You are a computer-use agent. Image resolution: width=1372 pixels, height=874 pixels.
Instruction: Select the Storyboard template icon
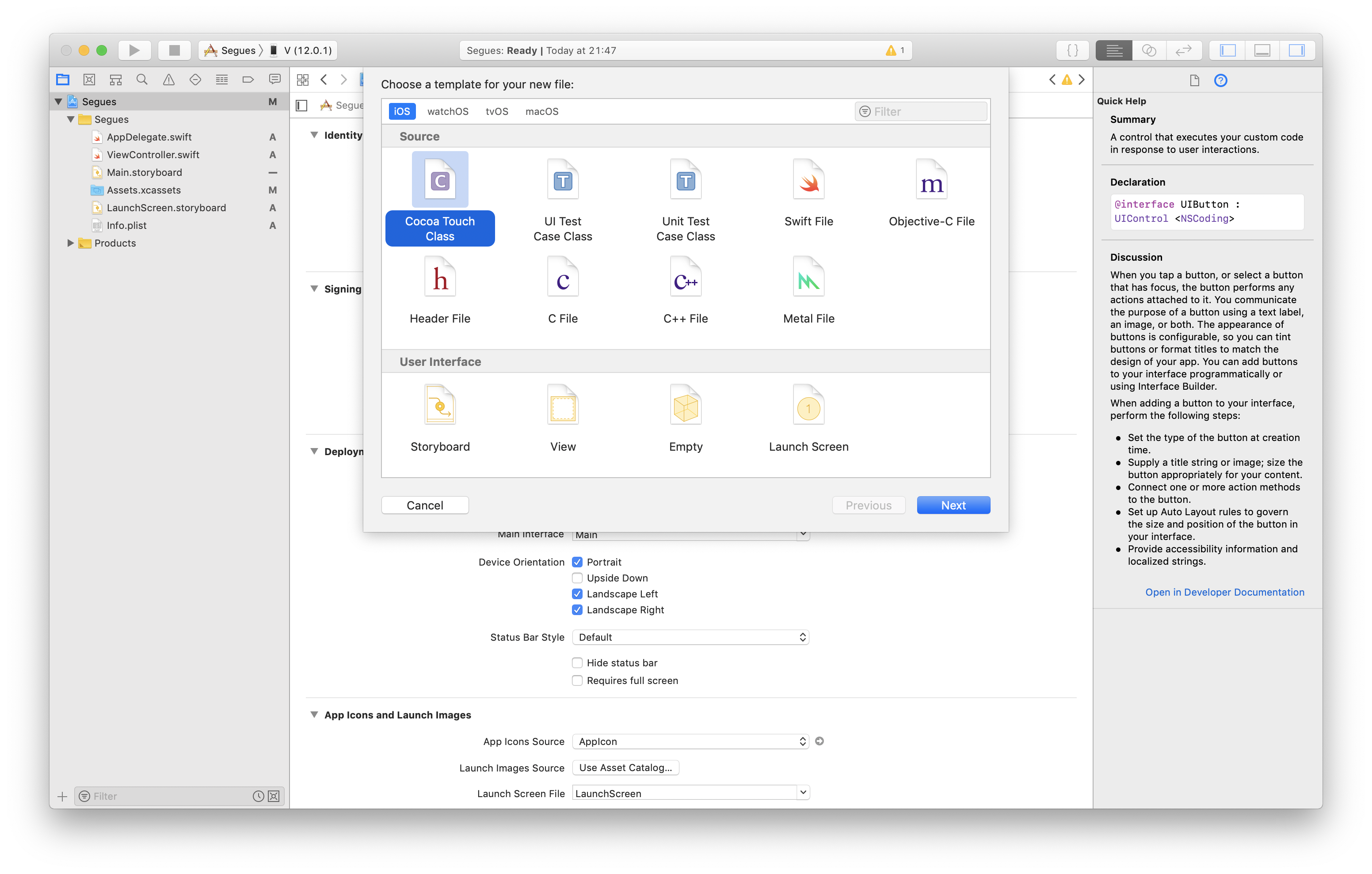tap(439, 406)
